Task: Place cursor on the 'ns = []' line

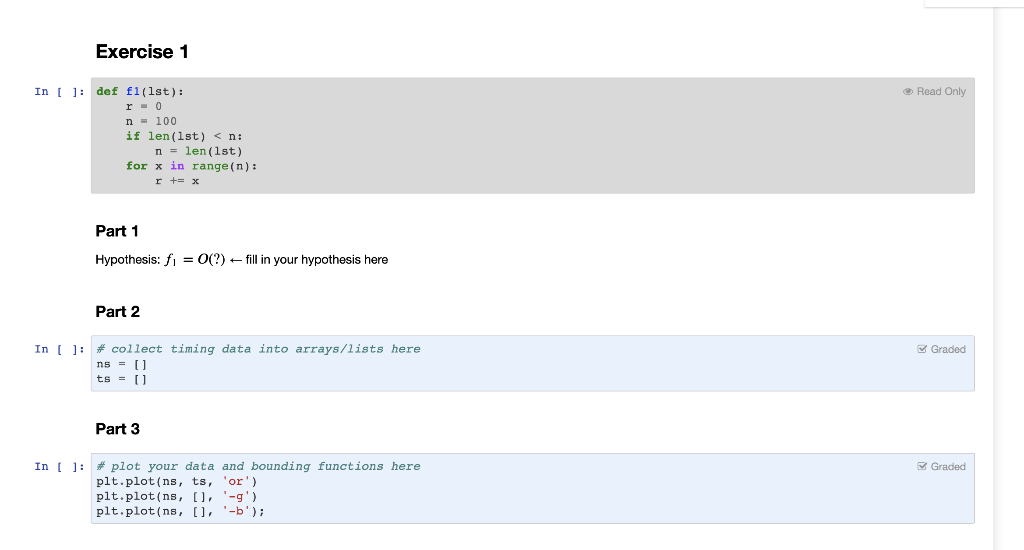Action: coord(122,364)
